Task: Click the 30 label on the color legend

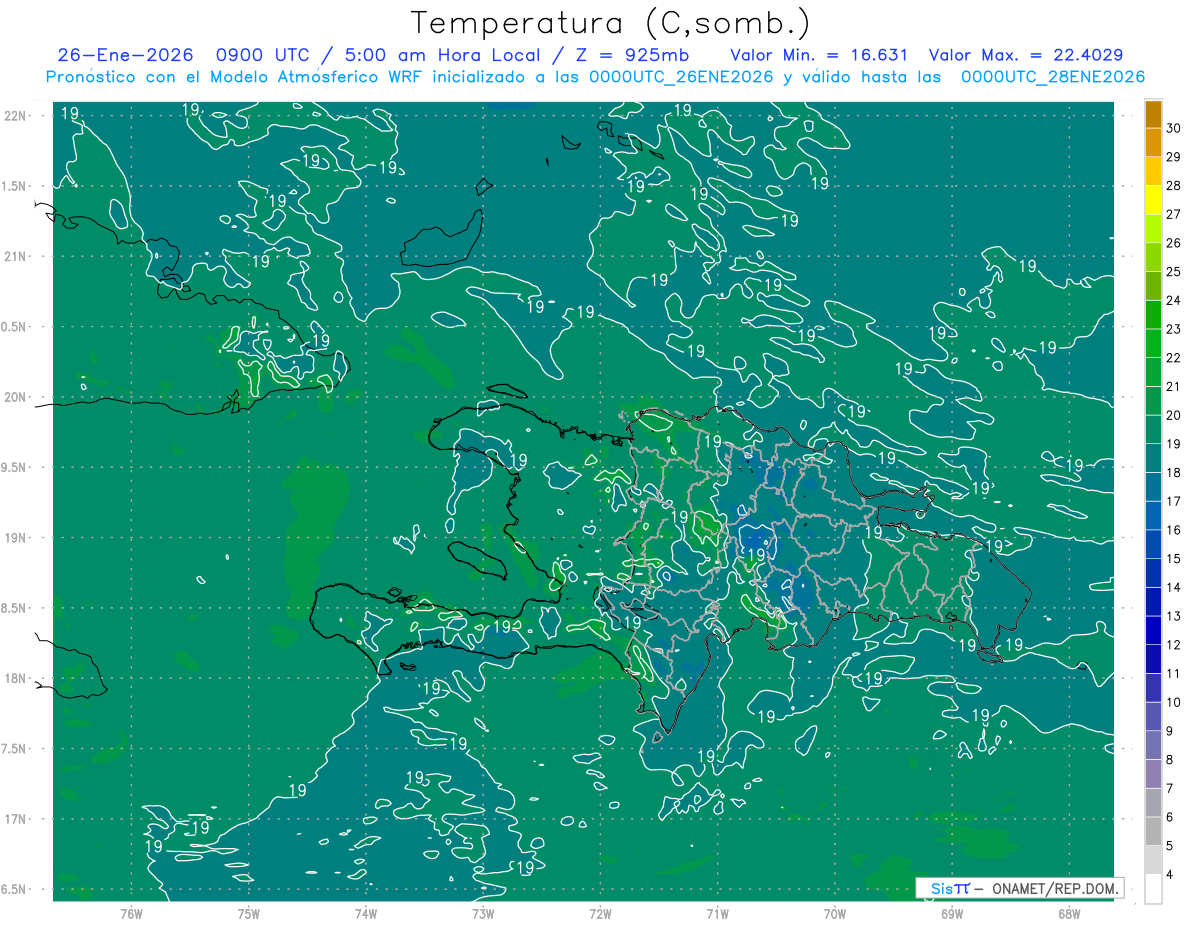Action: pyautogui.click(x=1173, y=129)
